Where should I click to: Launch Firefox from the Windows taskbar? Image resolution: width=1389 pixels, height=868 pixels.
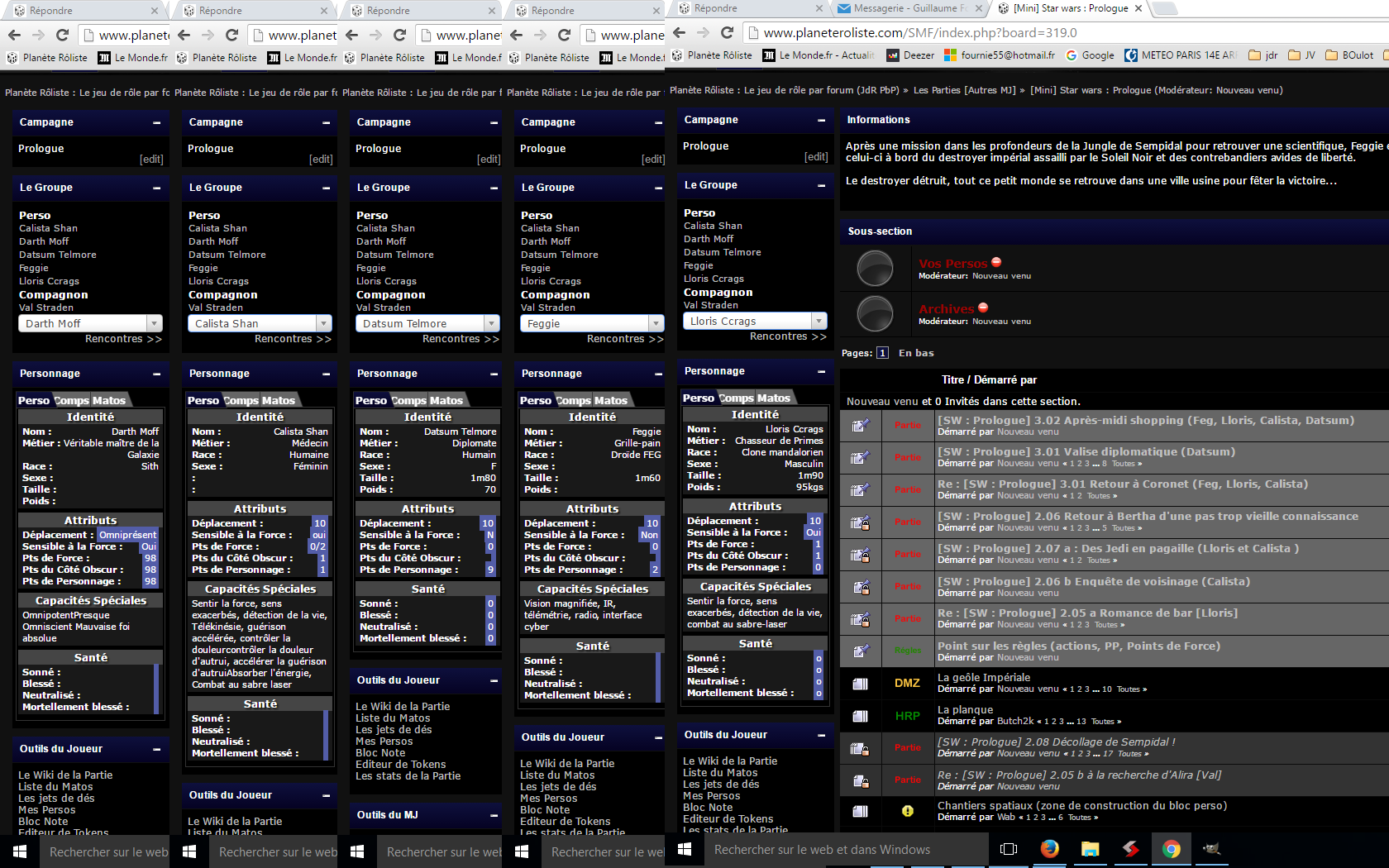click(1049, 849)
